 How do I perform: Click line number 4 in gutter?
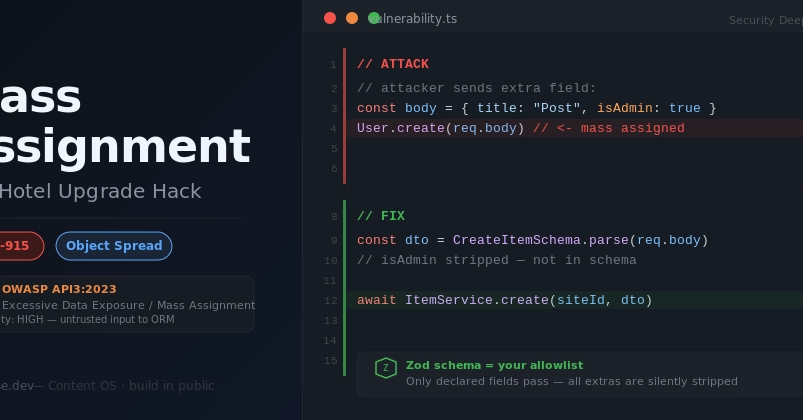[x=333, y=129]
